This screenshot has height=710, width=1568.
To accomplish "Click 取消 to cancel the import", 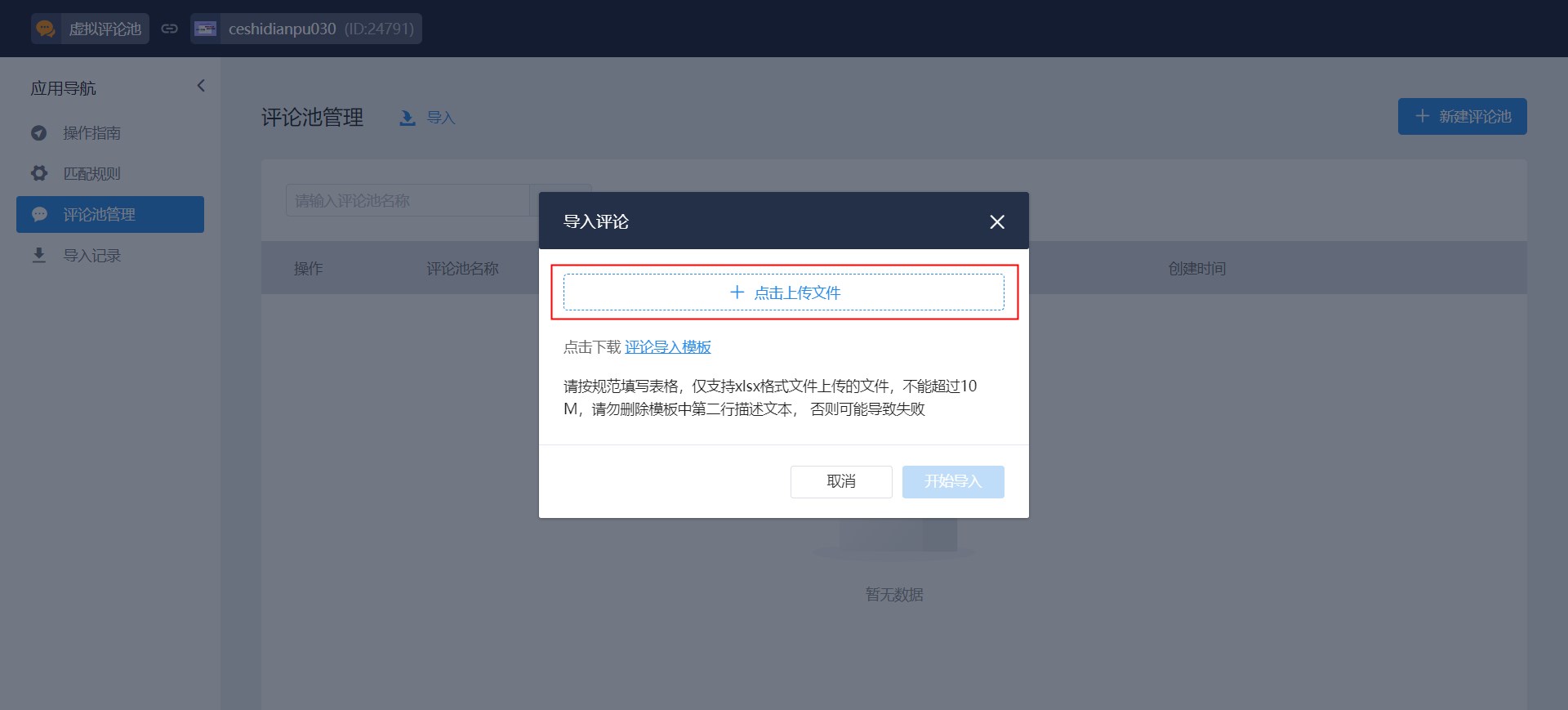I will (x=841, y=481).
